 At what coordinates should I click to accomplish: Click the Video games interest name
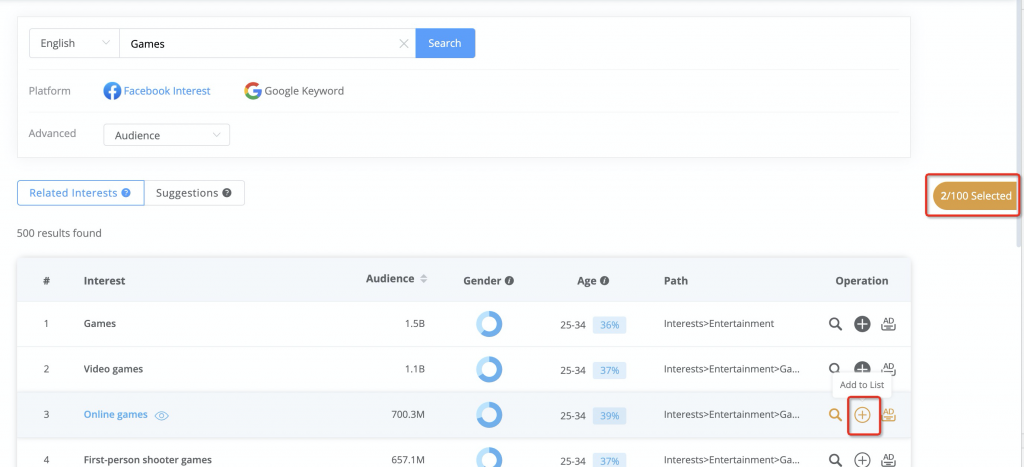pyautogui.click(x=113, y=369)
